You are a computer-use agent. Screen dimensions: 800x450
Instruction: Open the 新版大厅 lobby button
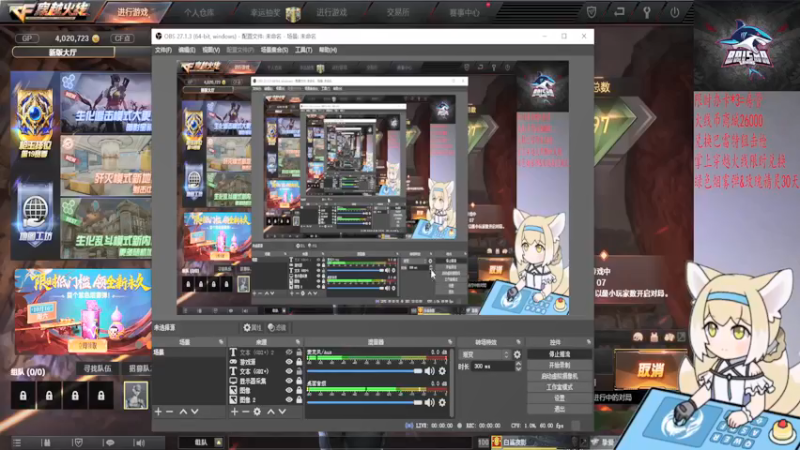point(63,52)
